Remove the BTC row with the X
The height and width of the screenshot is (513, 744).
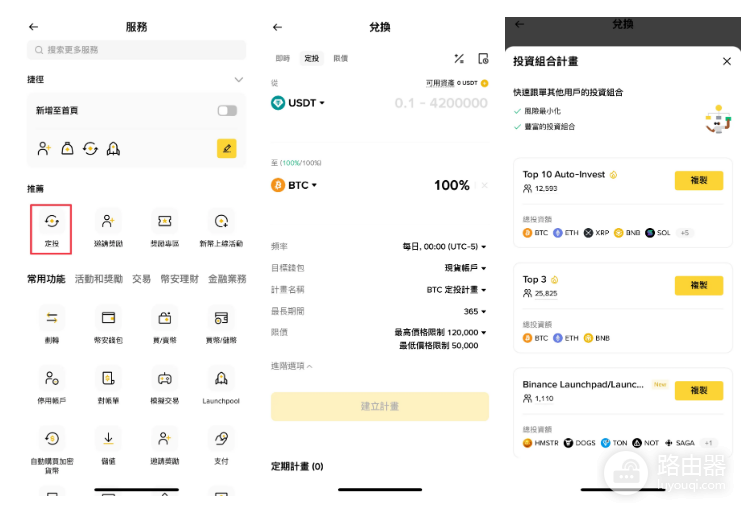point(484,185)
